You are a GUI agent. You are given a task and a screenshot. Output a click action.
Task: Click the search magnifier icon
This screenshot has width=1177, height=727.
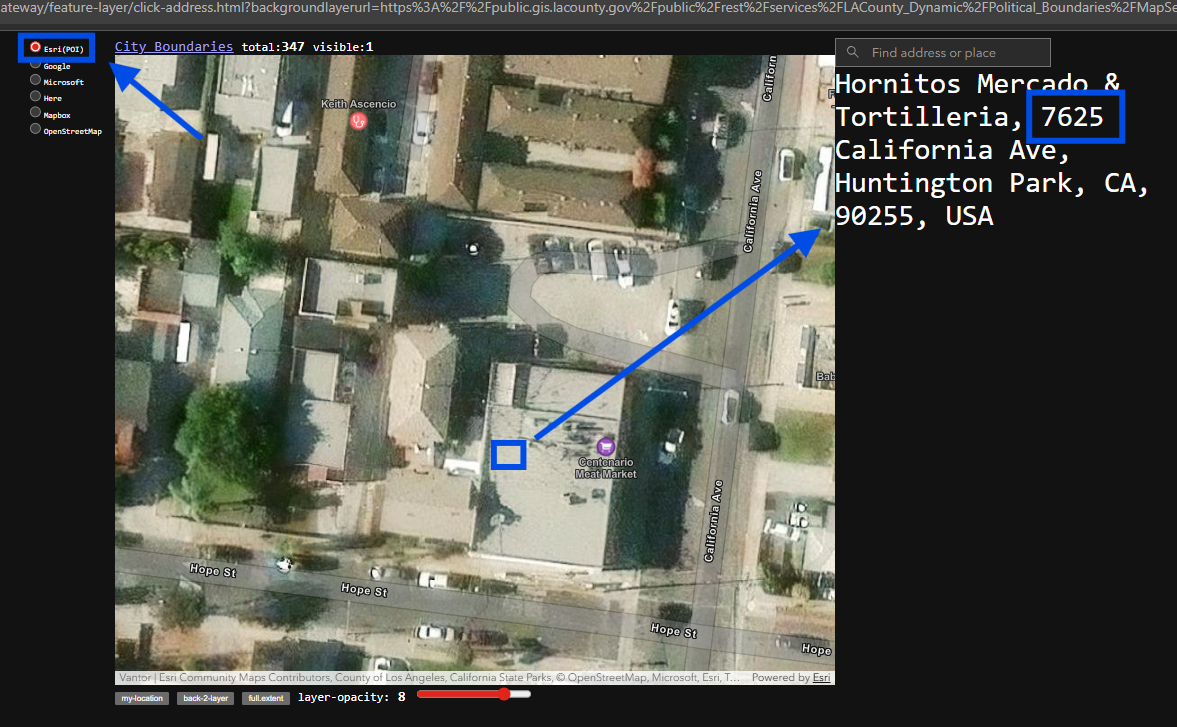pyautogui.click(x=854, y=53)
